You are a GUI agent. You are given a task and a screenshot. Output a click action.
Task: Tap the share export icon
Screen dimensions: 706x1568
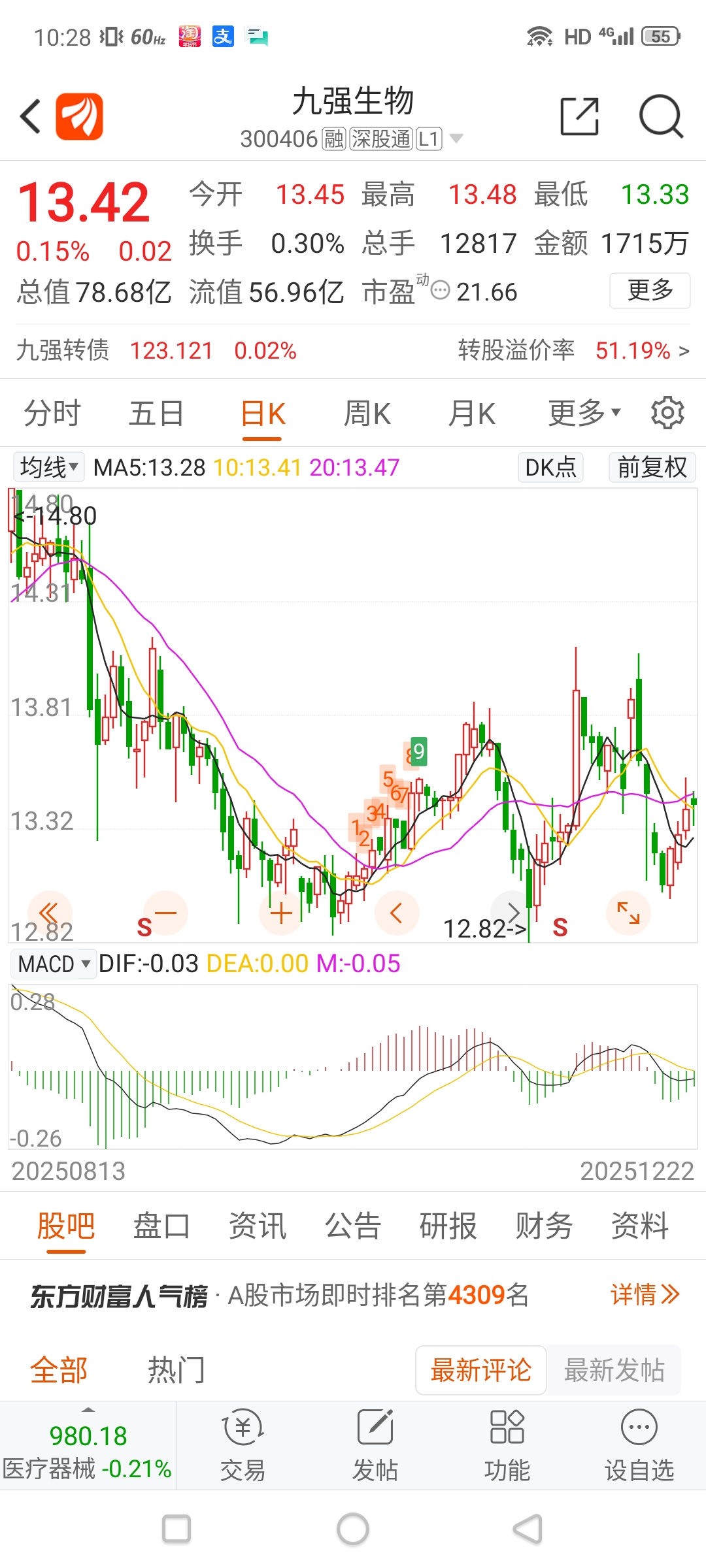coord(580,116)
